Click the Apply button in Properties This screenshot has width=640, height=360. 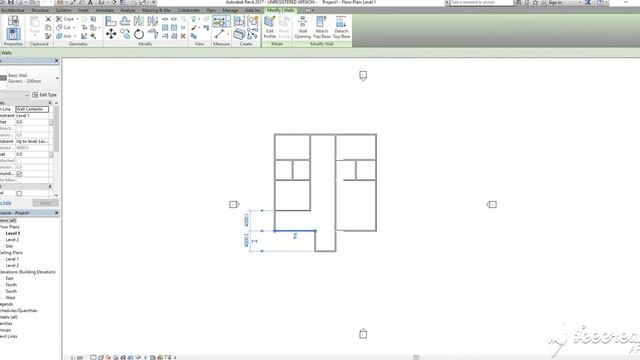coord(45,203)
